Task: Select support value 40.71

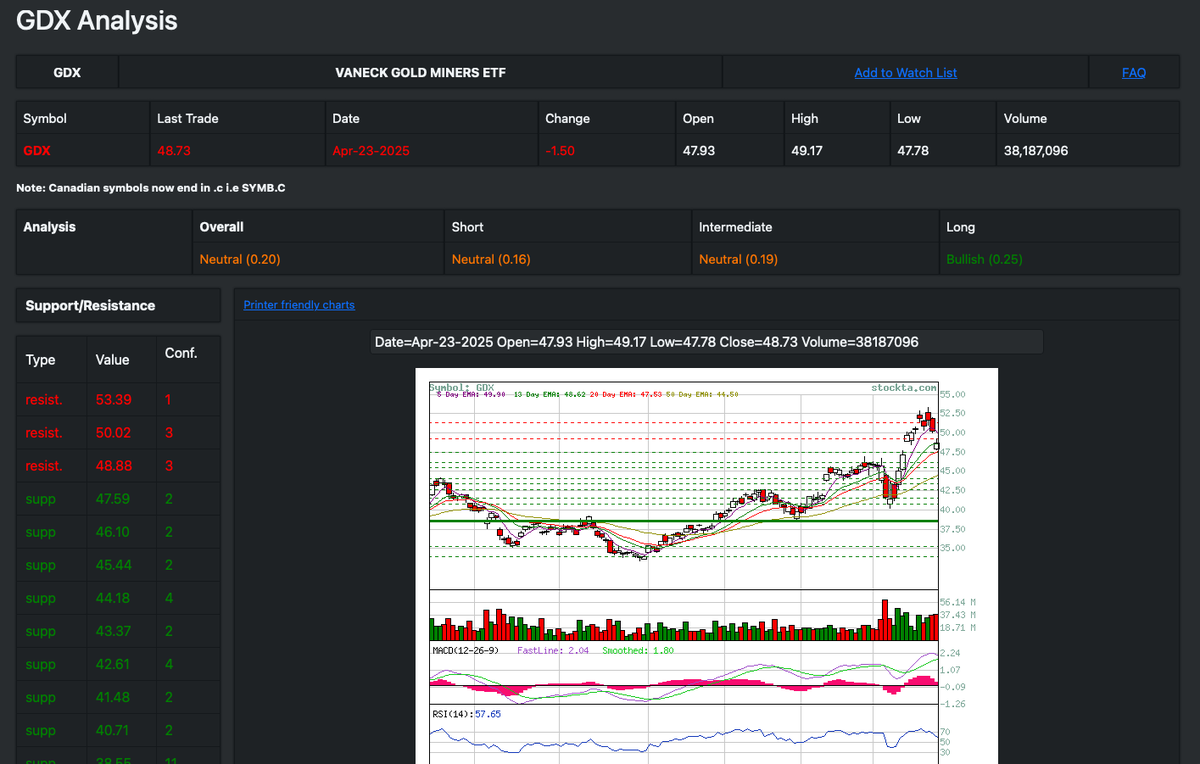Action: tap(113, 730)
